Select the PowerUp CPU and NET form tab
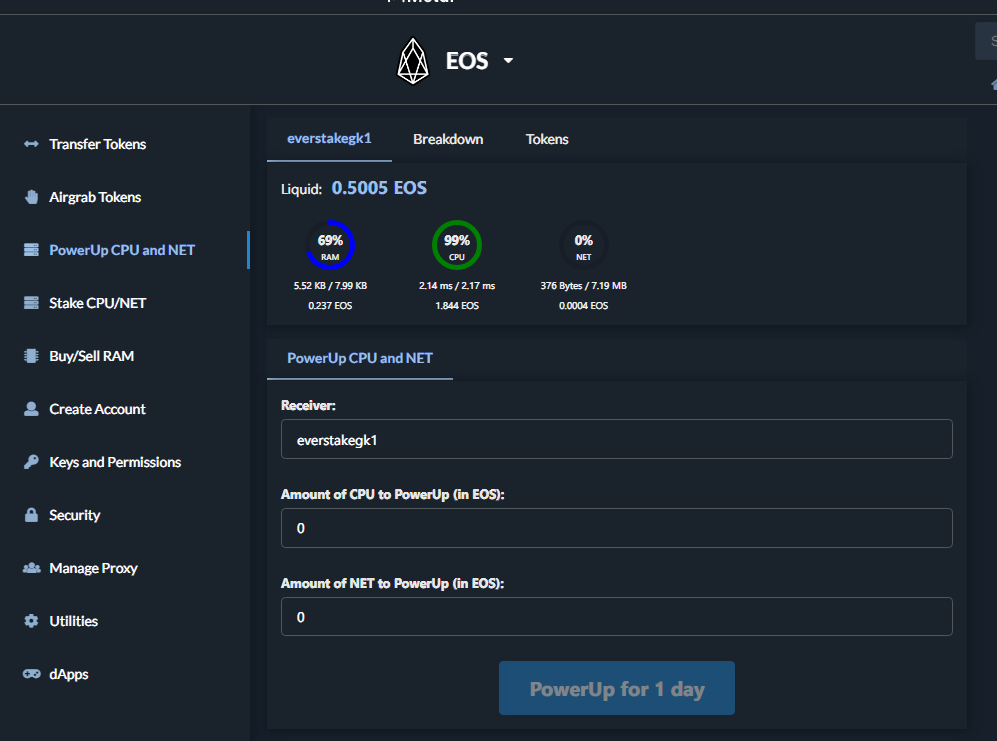Image resolution: width=997 pixels, height=741 pixels. tap(359, 358)
